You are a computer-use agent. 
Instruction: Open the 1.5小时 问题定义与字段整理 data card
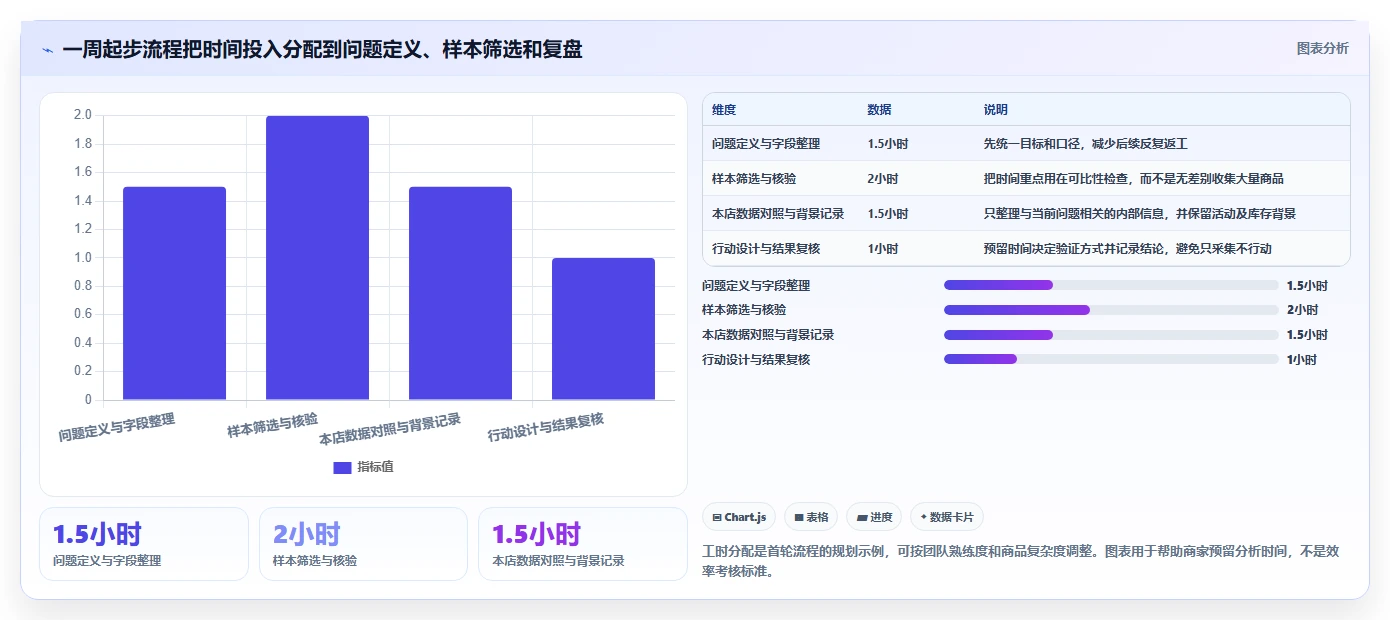(x=144, y=544)
